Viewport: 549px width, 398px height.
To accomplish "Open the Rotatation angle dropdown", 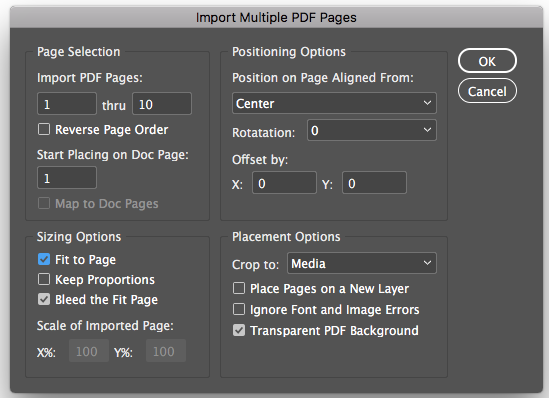I will pos(371,130).
